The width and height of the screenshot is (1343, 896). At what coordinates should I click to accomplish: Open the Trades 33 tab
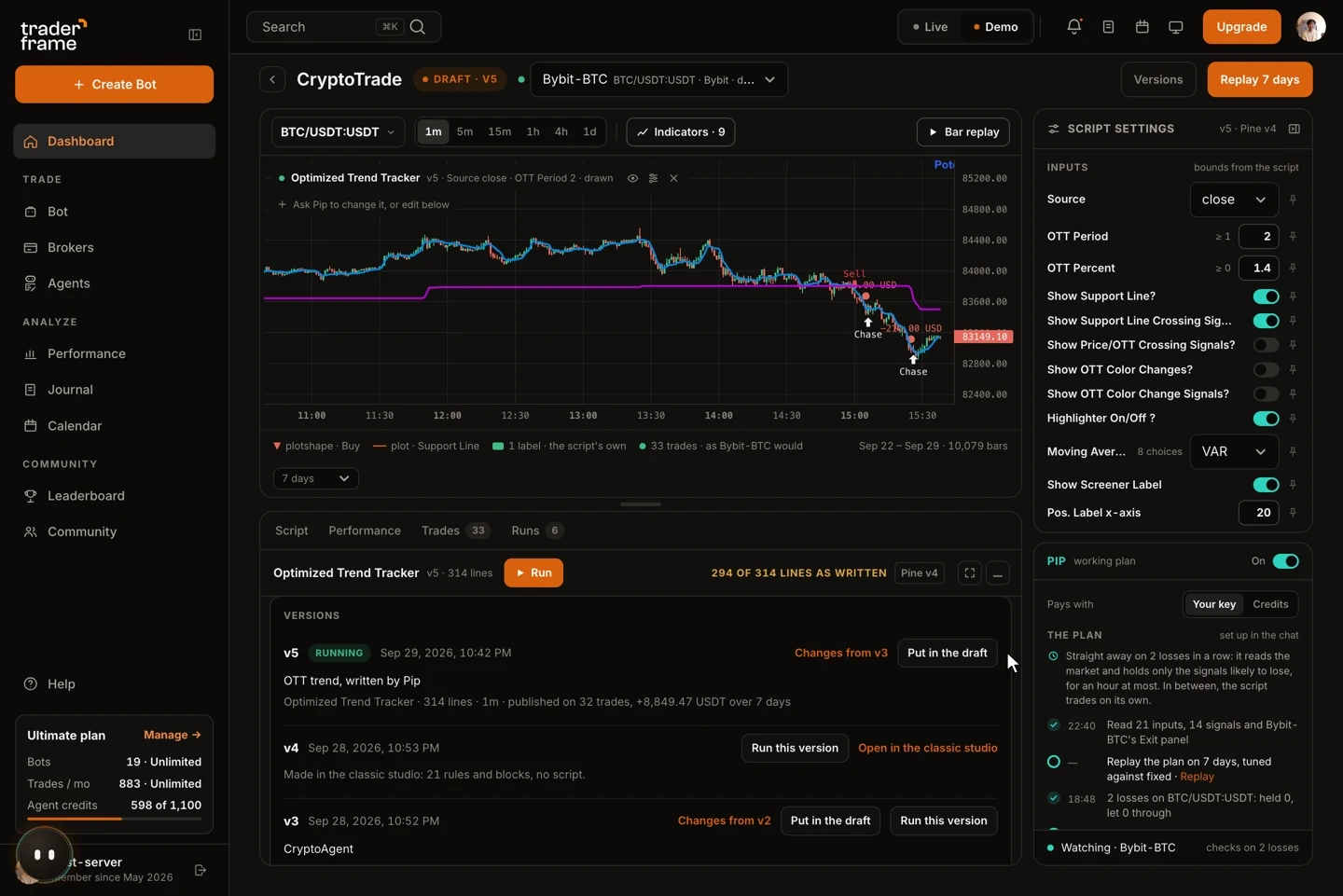coord(455,531)
